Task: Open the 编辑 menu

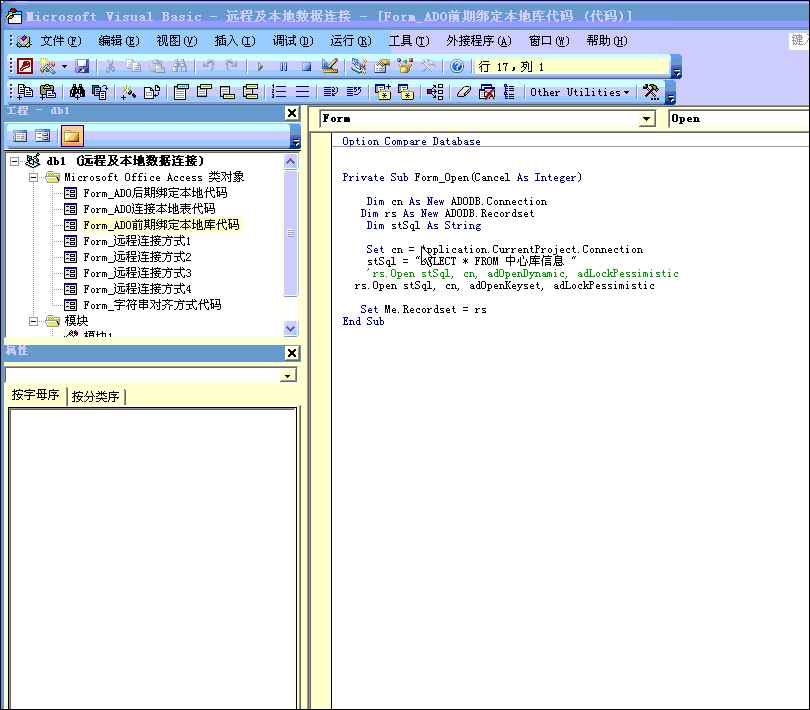Action: click(x=119, y=41)
